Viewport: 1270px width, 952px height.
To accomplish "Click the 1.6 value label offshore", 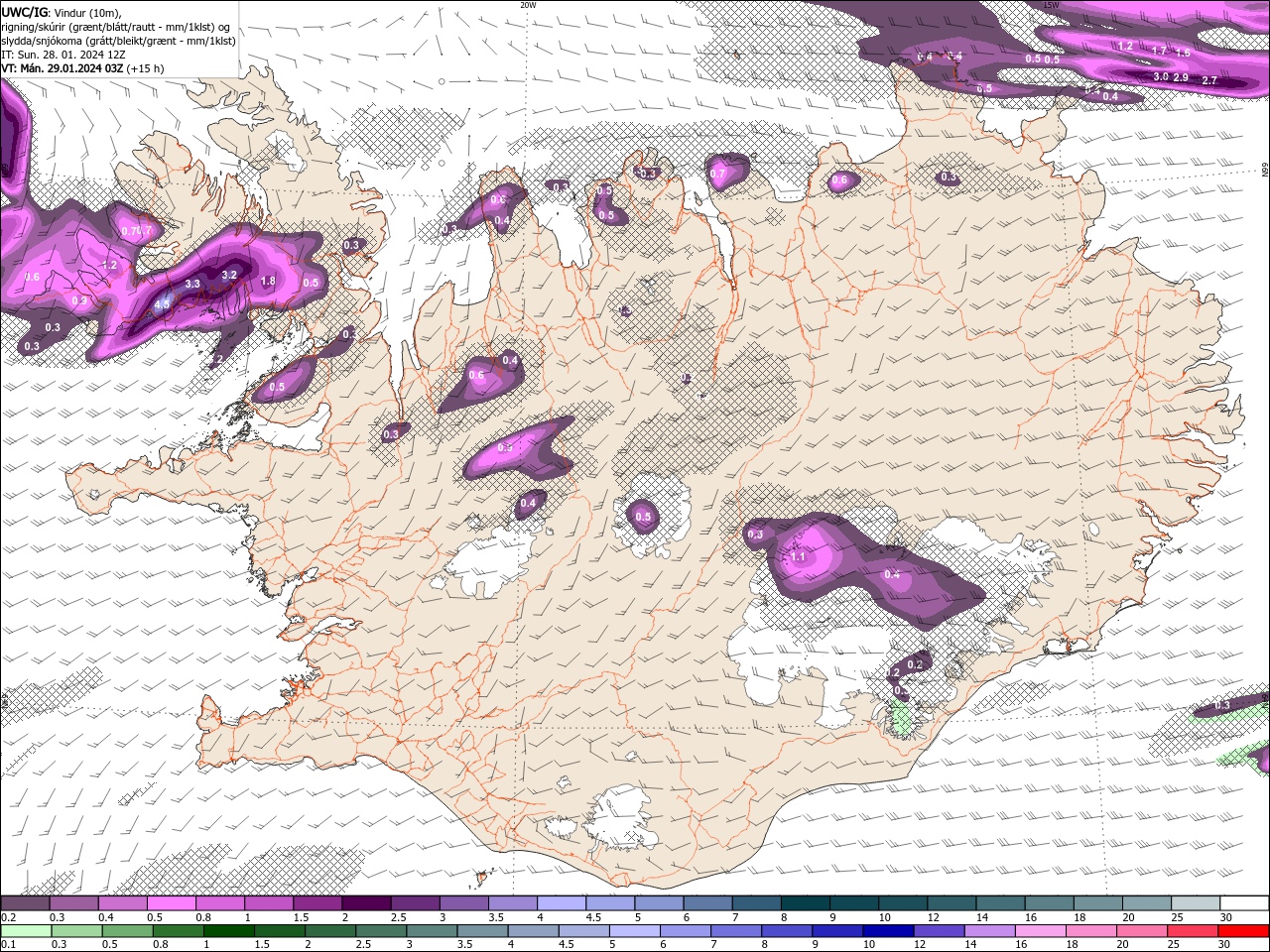I will (1182, 53).
